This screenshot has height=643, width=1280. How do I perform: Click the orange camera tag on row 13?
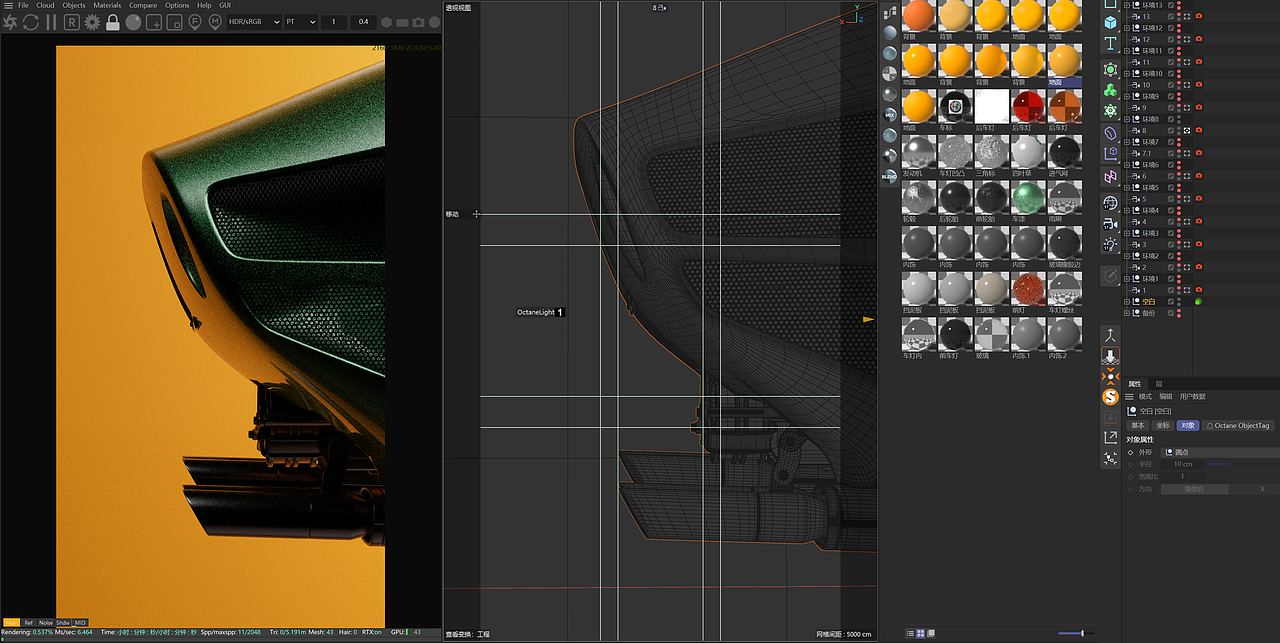(x=1199, y=16)
